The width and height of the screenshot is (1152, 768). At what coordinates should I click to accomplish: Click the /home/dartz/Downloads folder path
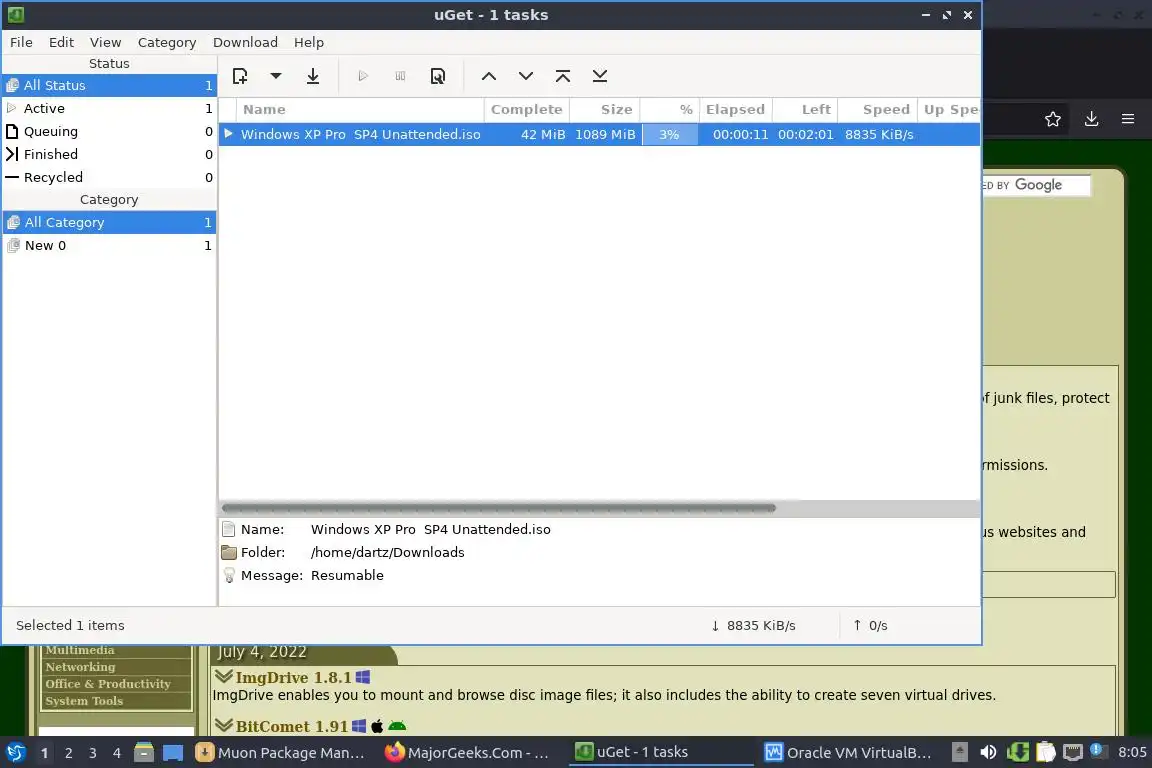387,552
